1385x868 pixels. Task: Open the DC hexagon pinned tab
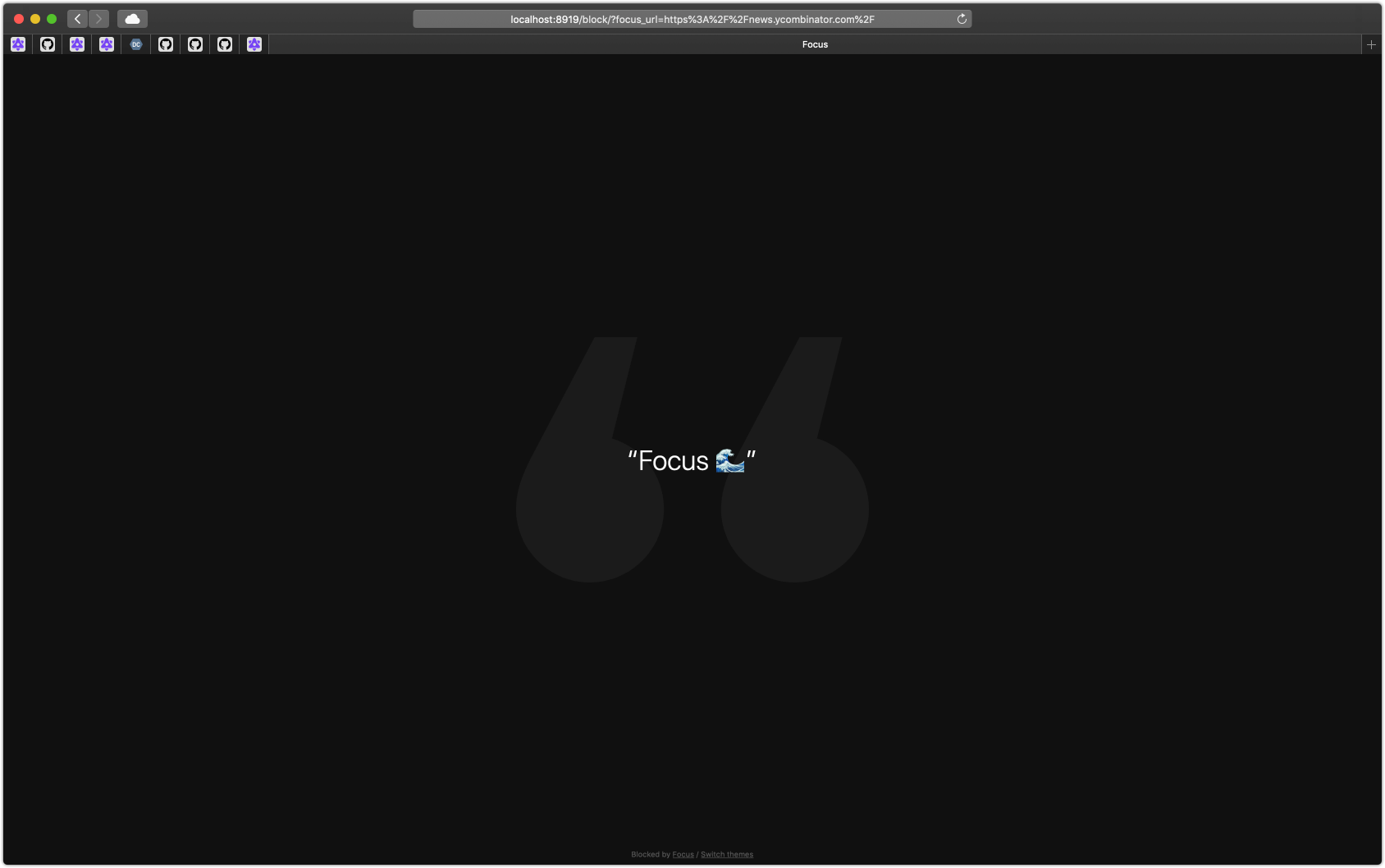(x=136, y=44)
